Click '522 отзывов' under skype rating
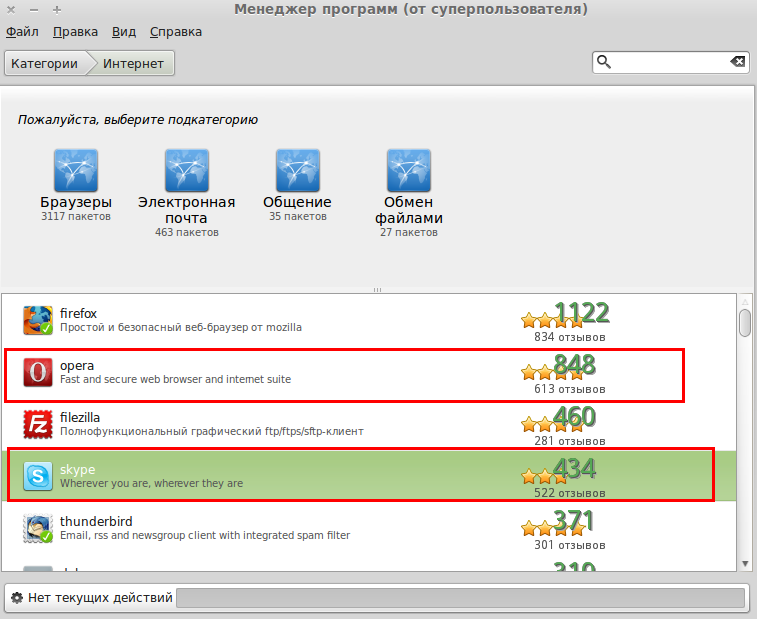The width and height of the screenshot is (757, 619). coord(570,493)
